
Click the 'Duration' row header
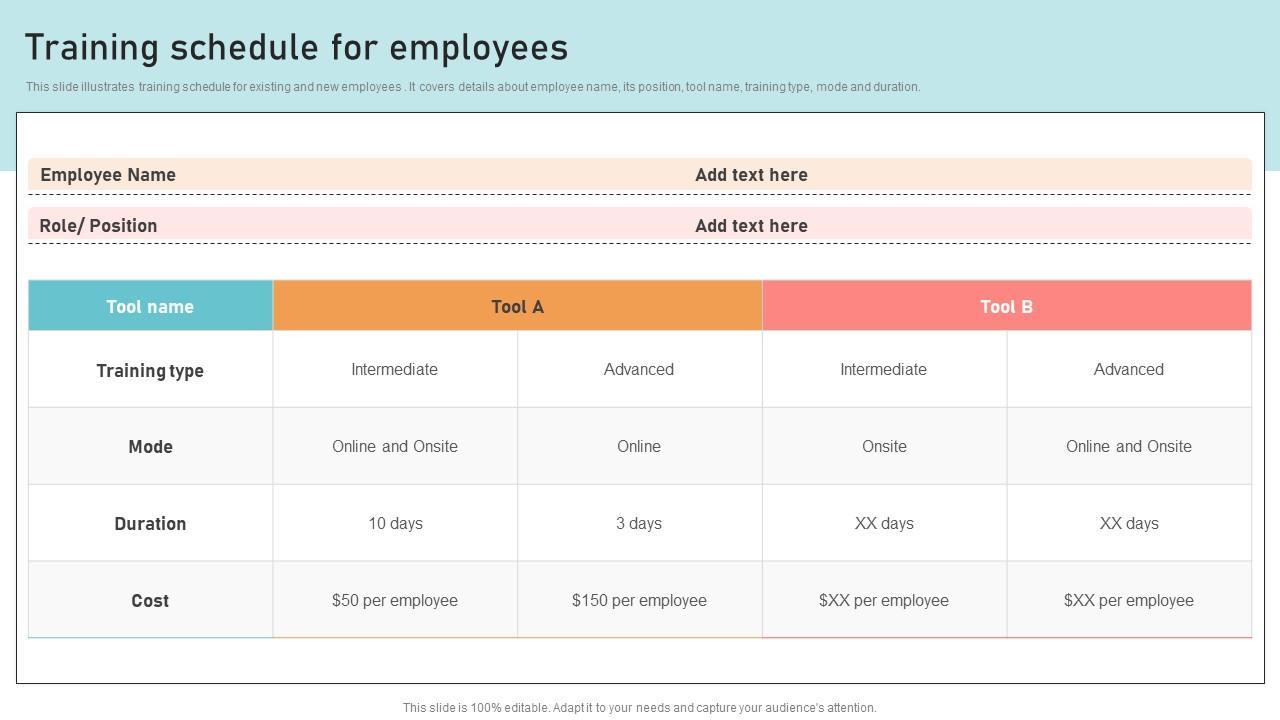pos(150,524)
